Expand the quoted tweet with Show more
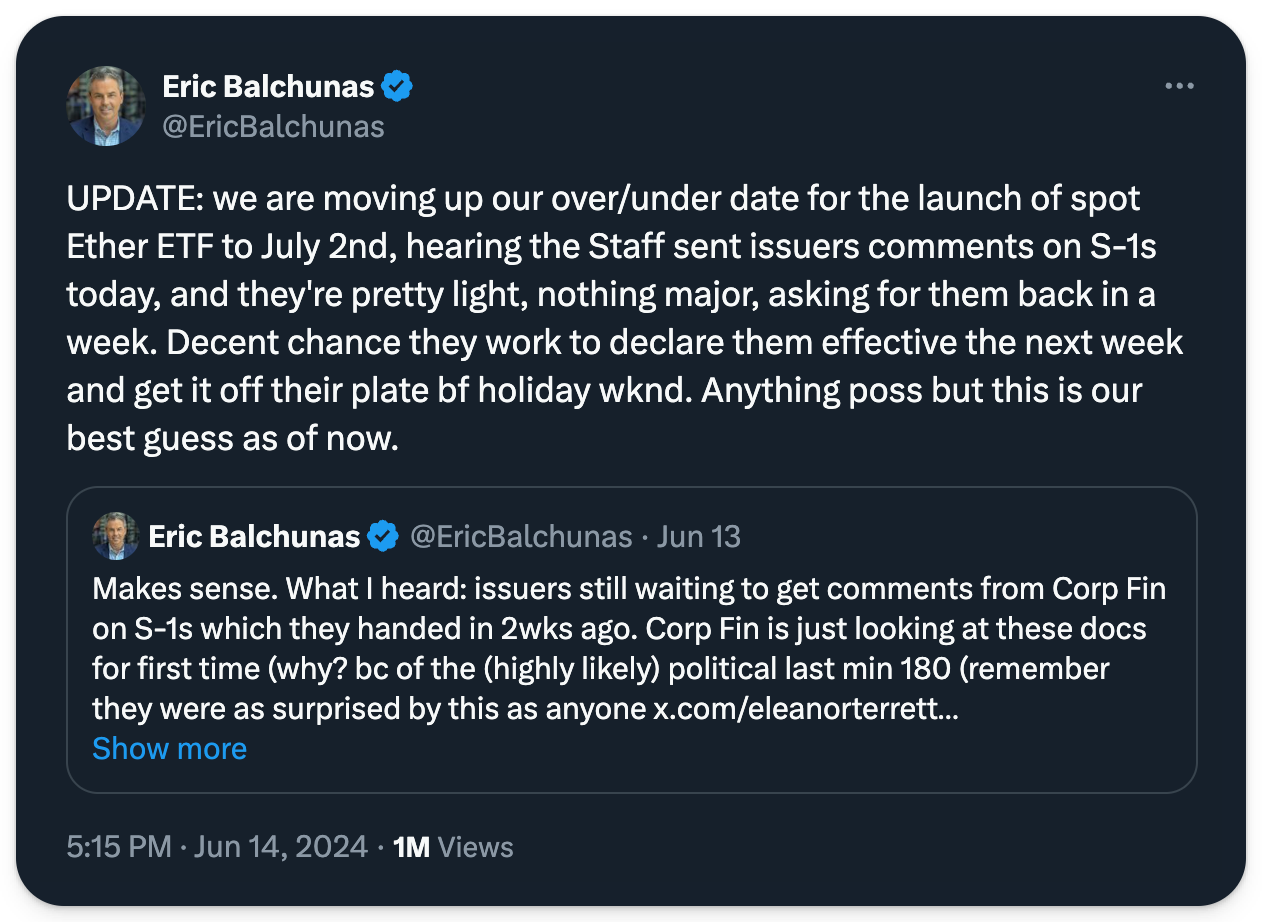This screenshot has height=922, width=1262. (x=169, y=749)
